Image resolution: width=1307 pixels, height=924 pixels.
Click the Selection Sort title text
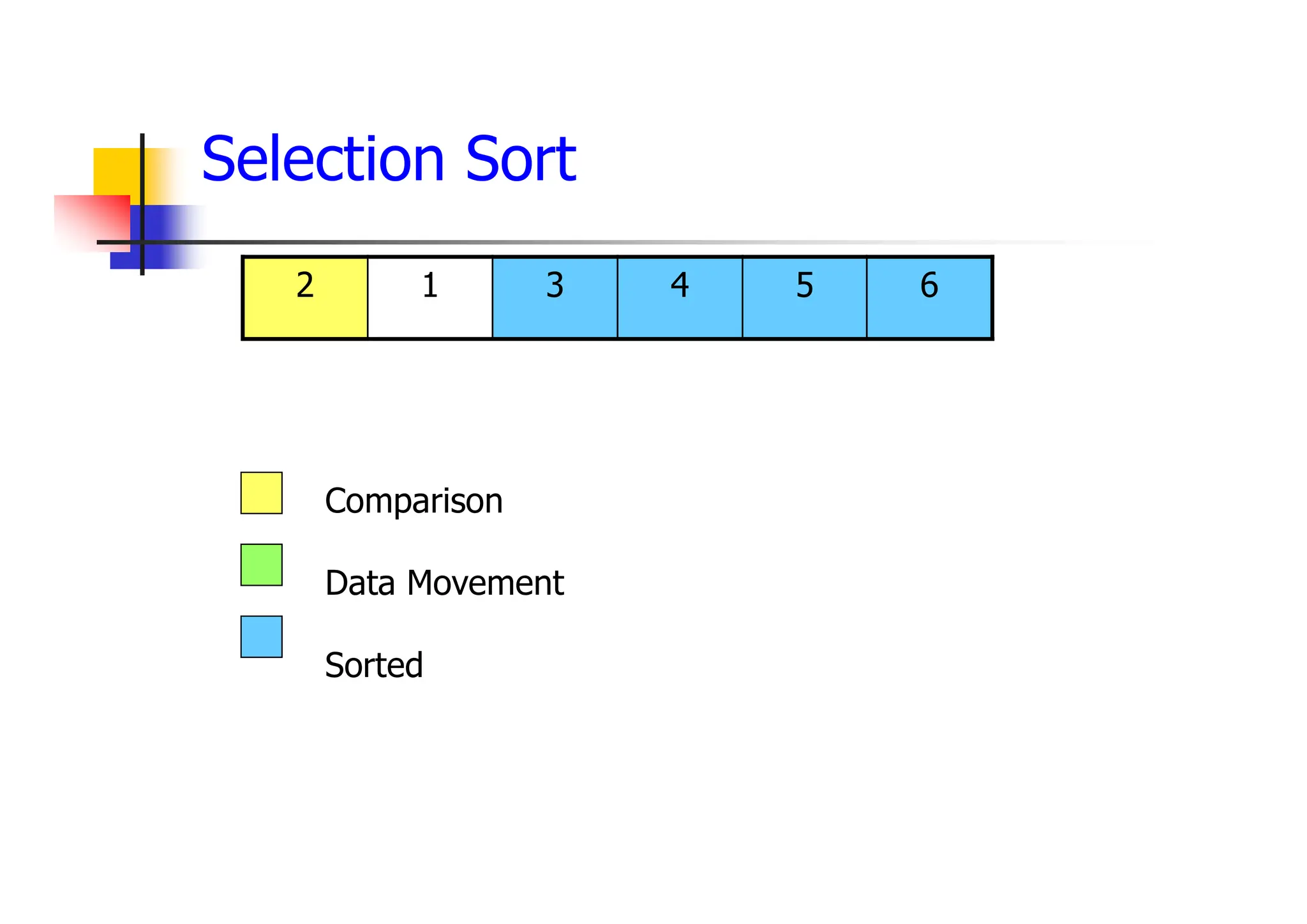[388, 159]
